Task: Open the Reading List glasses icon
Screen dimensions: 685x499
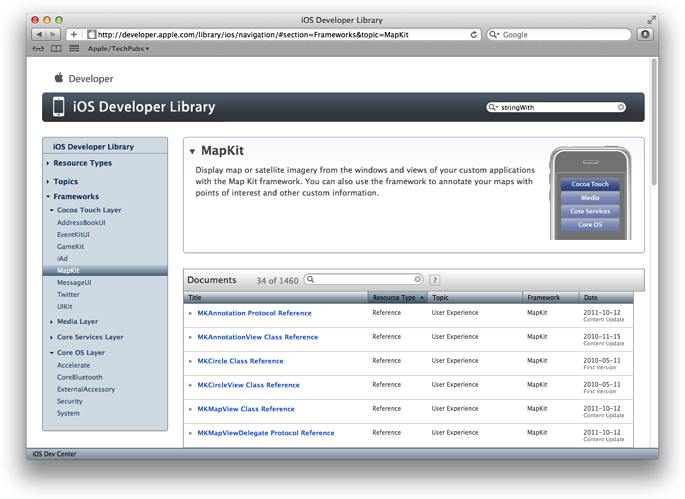Action: (38, 49)
